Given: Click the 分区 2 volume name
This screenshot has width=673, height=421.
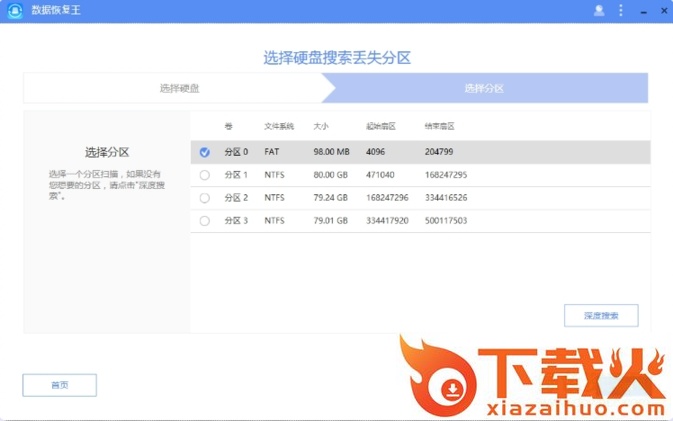Looking at the screenshot, I should tap(236, 198).
